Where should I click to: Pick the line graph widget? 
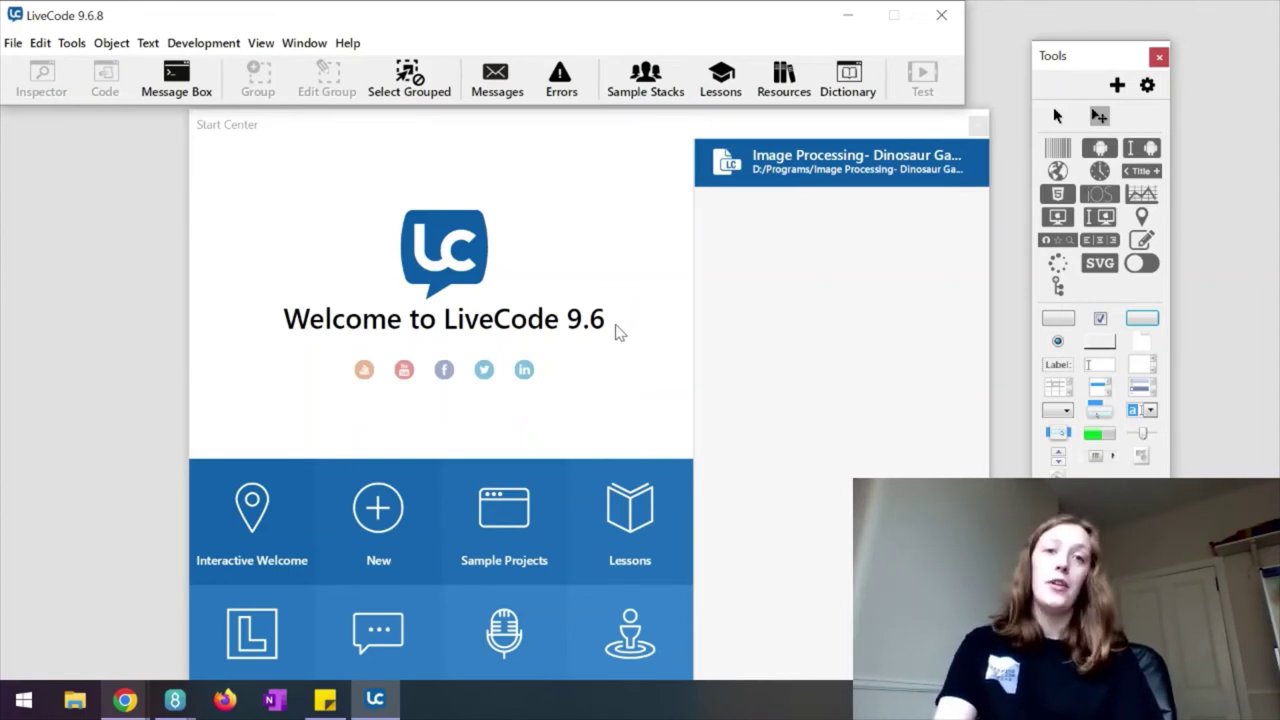[1141, 194]
